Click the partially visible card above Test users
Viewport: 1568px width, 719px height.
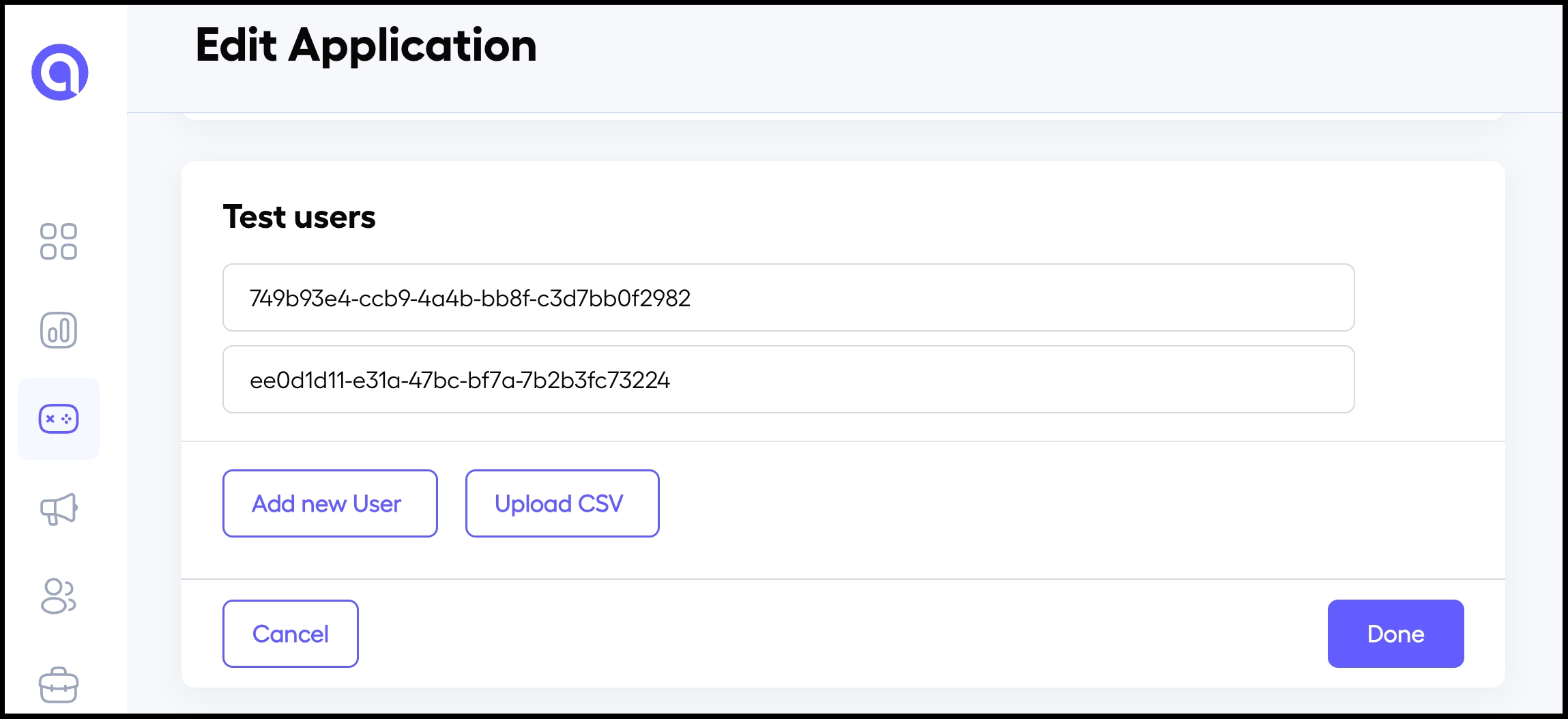point(843,117)
